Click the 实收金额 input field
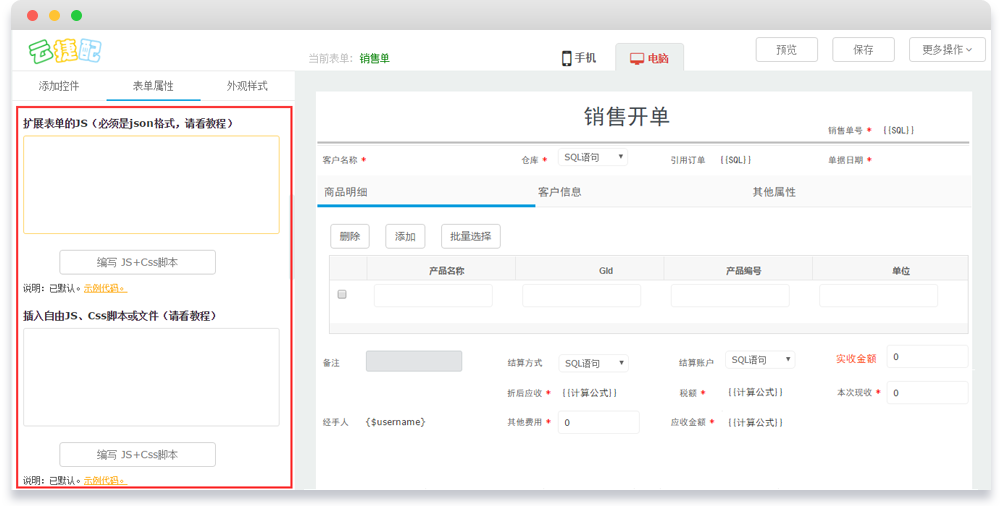Viewport: 1003px width, 506px height. [x=926, y=357]
